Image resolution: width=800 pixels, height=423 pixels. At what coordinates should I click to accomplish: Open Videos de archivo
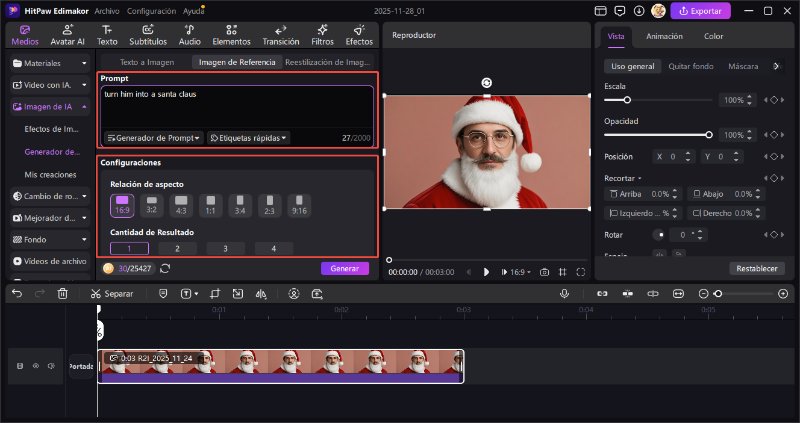pyautogui.click(x=50, y=261)
